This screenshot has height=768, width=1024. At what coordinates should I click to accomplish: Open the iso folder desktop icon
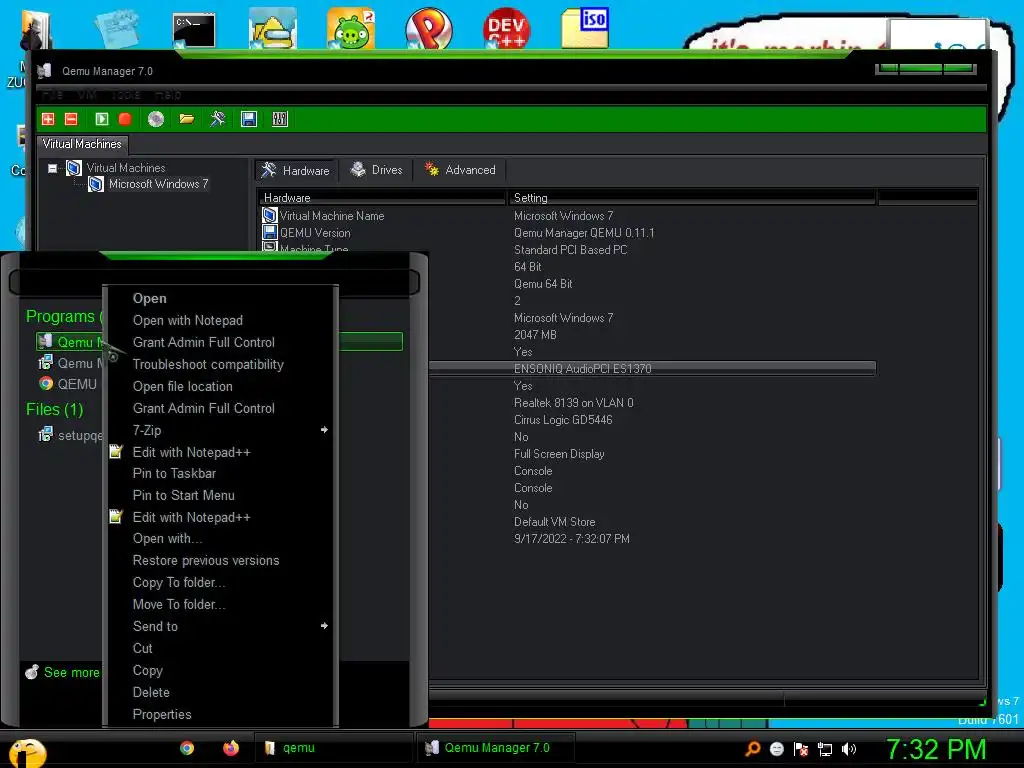coord(585,27)
